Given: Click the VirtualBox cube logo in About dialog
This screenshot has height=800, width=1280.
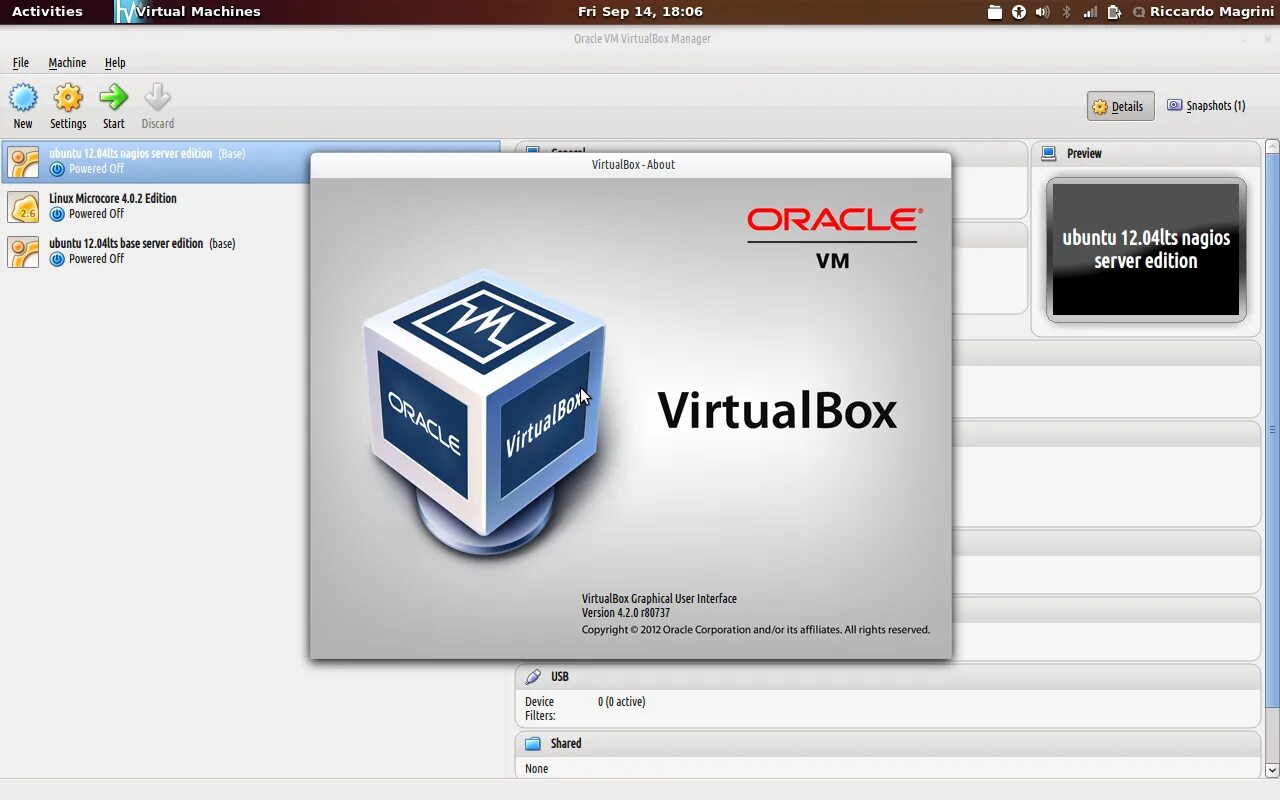Looking at the screenshot, I should (x=487, y=410).
